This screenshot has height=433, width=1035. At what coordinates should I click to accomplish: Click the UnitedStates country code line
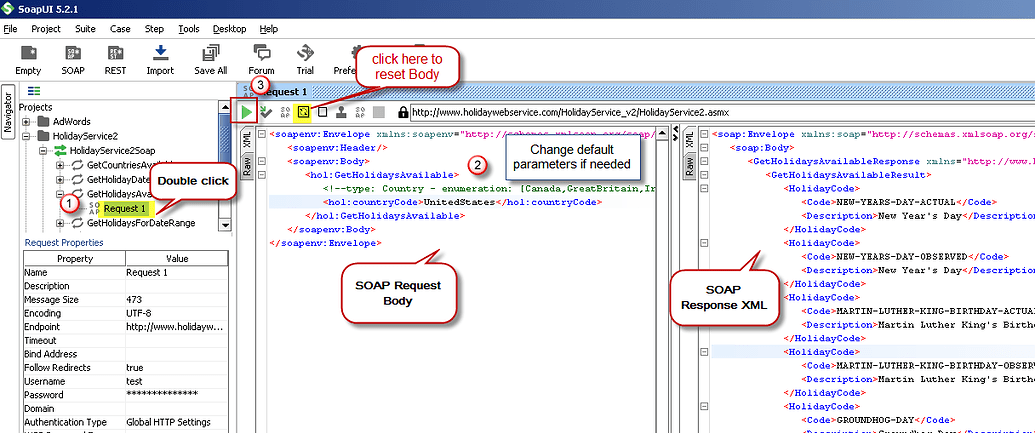[460, 202]
